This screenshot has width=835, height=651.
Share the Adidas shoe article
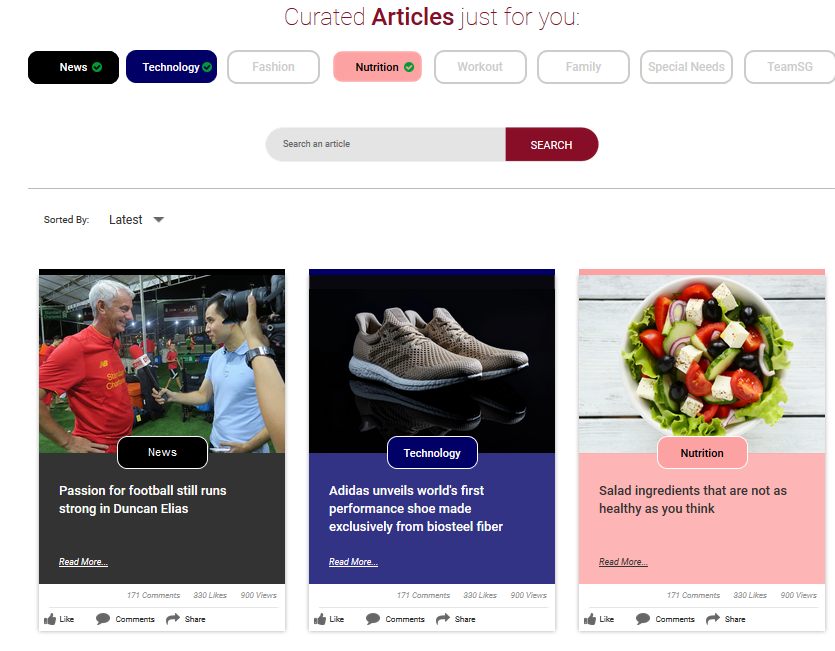[x=455, y=619]
